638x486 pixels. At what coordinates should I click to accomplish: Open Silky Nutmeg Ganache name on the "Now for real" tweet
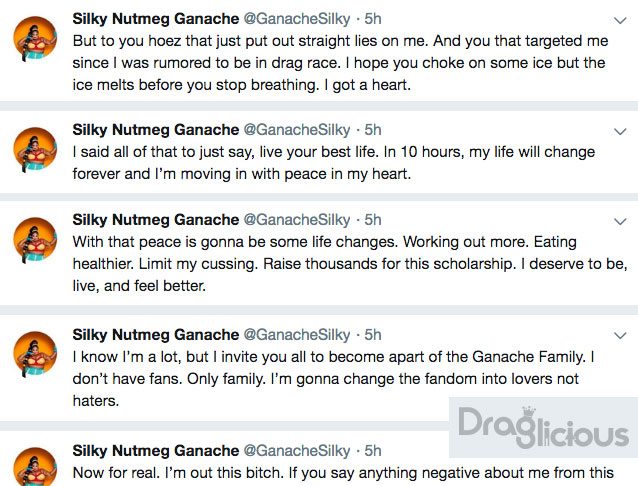pos(155,451)
